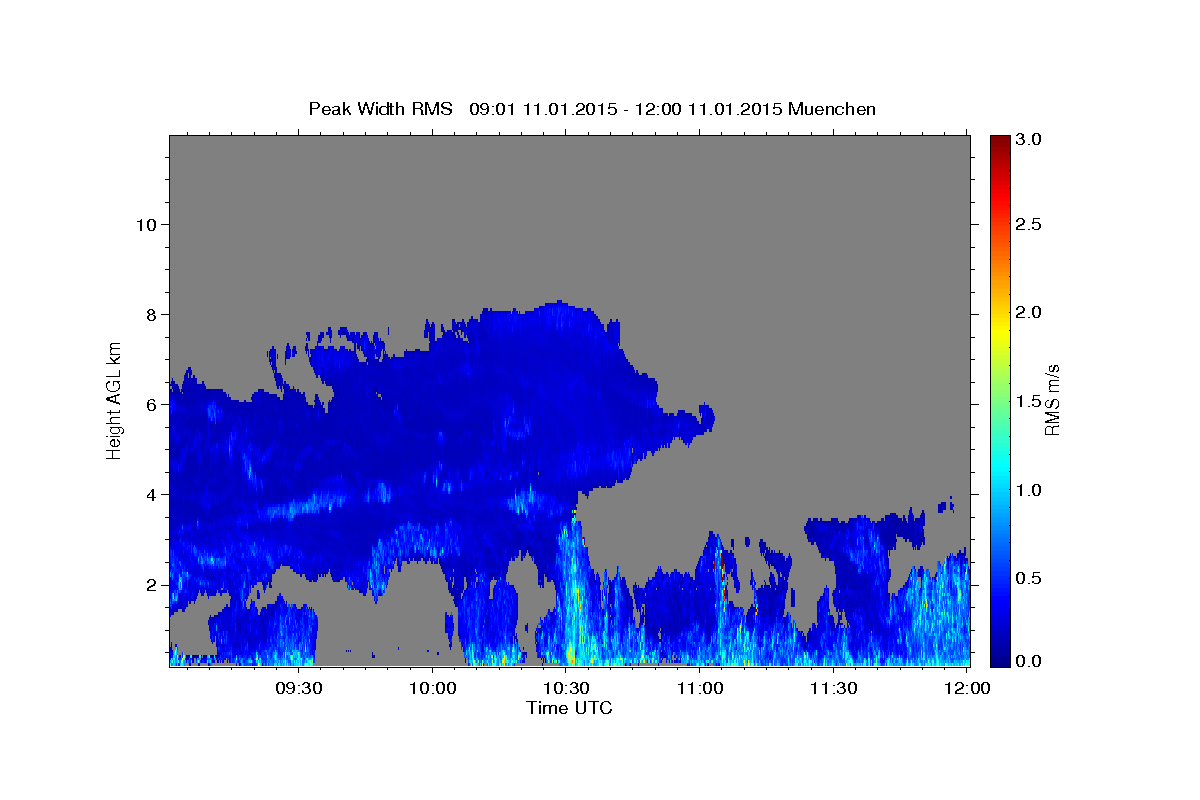
Task: Click the dark blue bottom of colorbar
Action: 999,658
